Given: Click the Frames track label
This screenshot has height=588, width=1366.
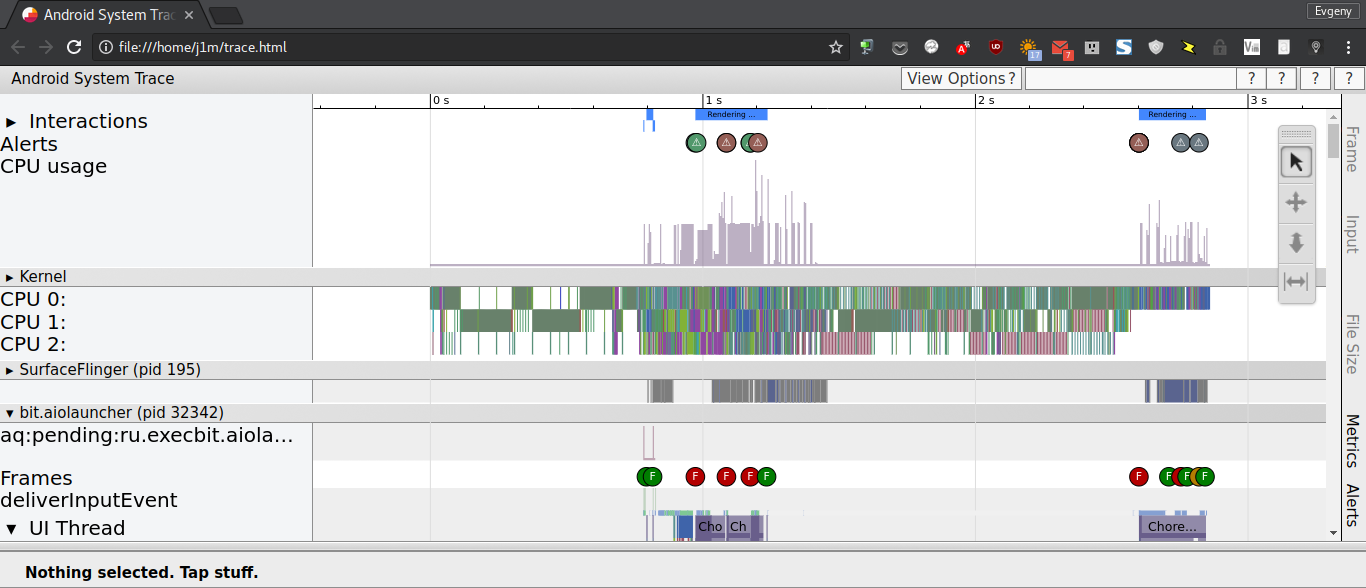Looking at the screenshot, I should 36,478.
